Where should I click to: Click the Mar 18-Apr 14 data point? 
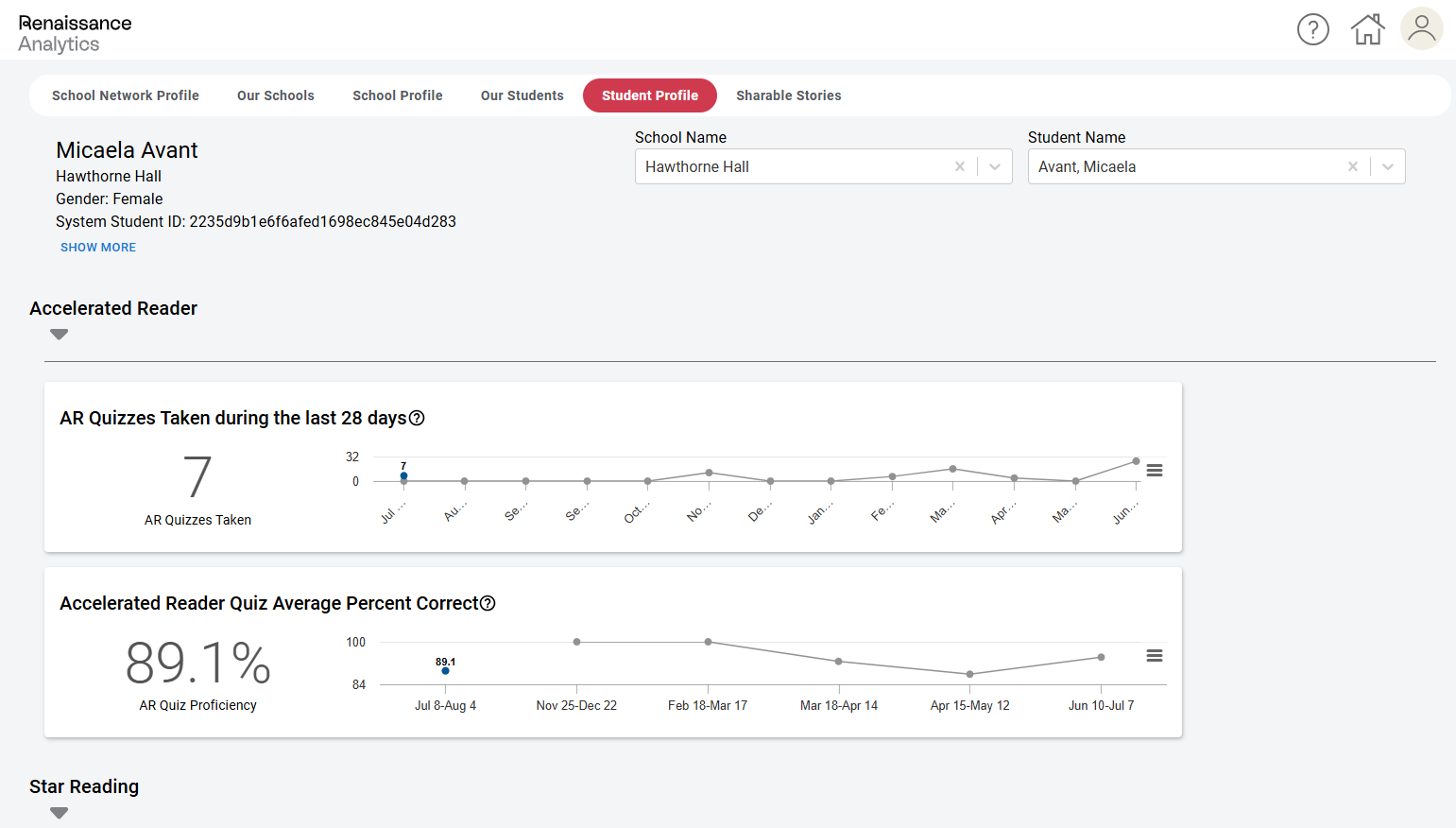[839, 662]
